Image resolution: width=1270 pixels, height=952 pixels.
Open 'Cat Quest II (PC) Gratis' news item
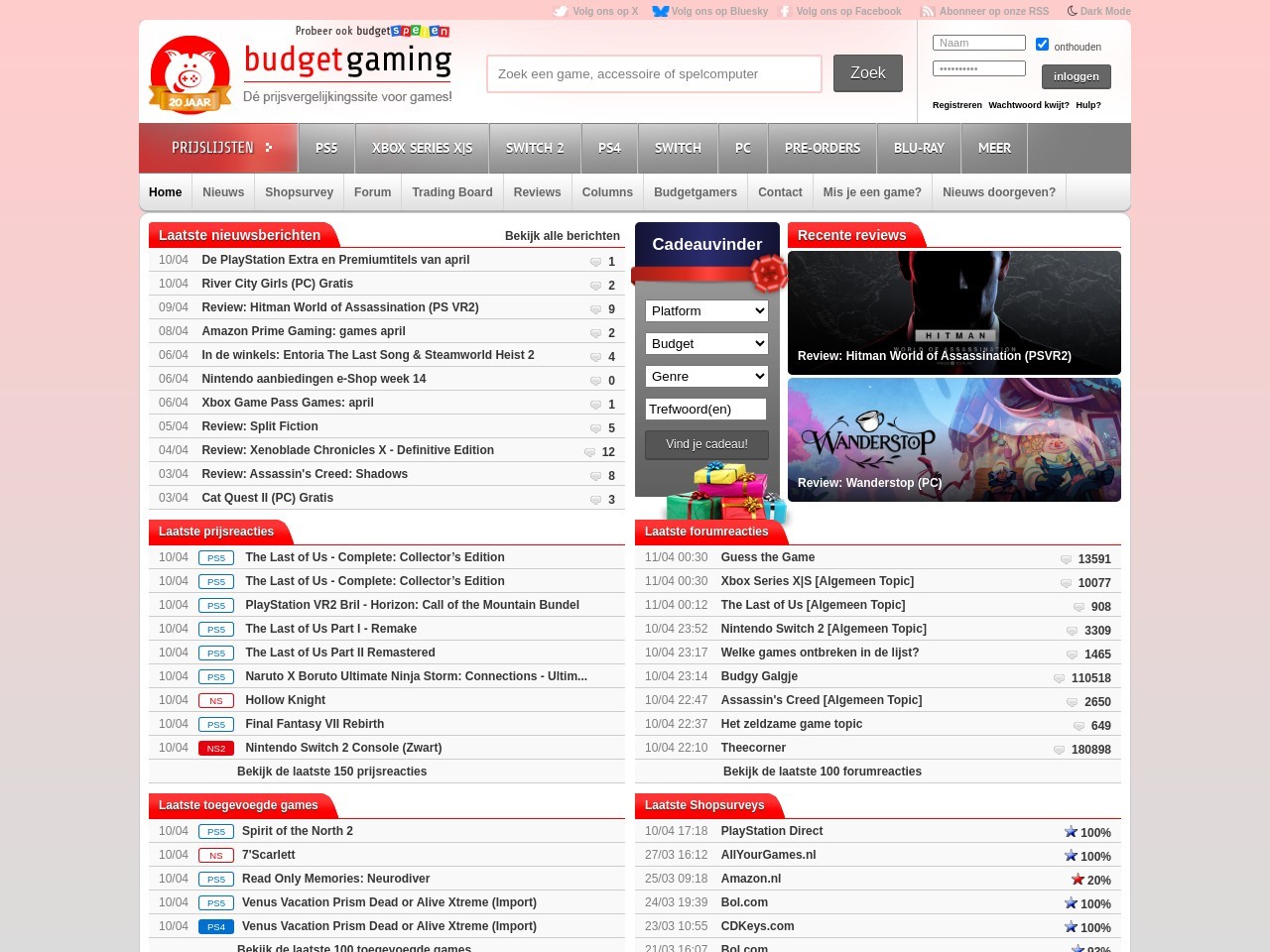pos(267,498)
